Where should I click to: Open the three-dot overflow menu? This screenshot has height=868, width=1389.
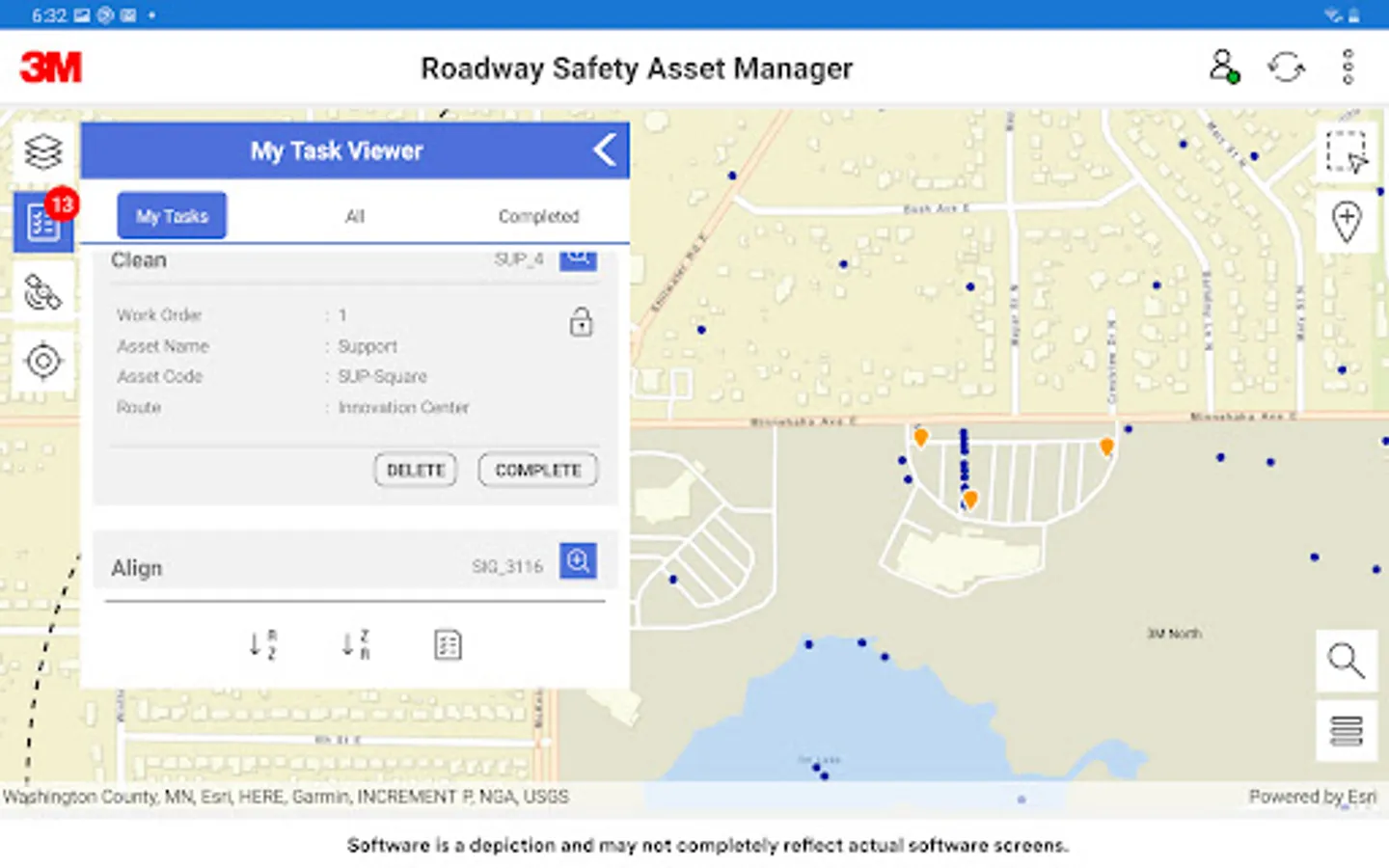[x=1348, y=68]
